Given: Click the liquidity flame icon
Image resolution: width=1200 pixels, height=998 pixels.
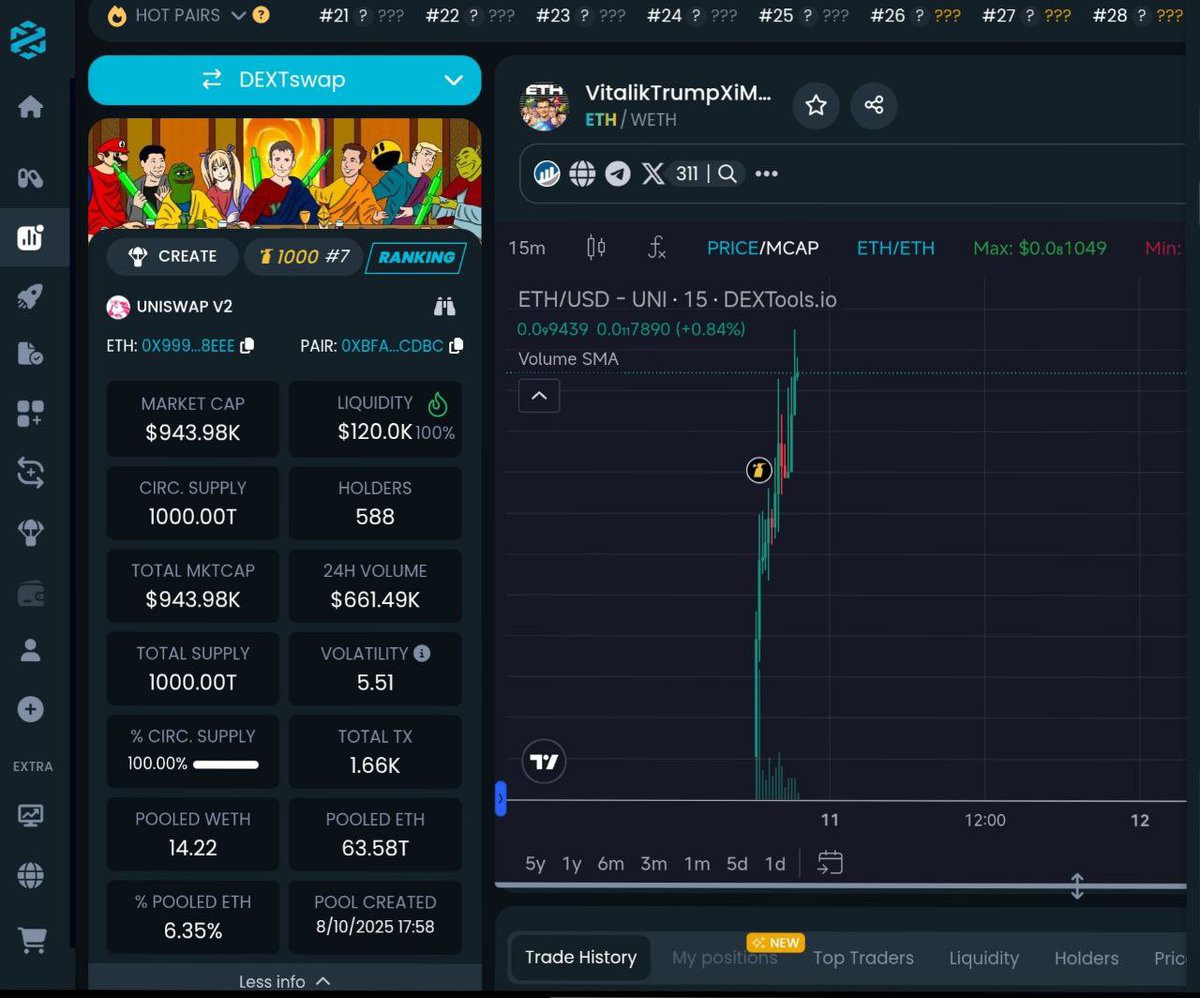Looking at the screenshot, I should click(x=437, y=403).
